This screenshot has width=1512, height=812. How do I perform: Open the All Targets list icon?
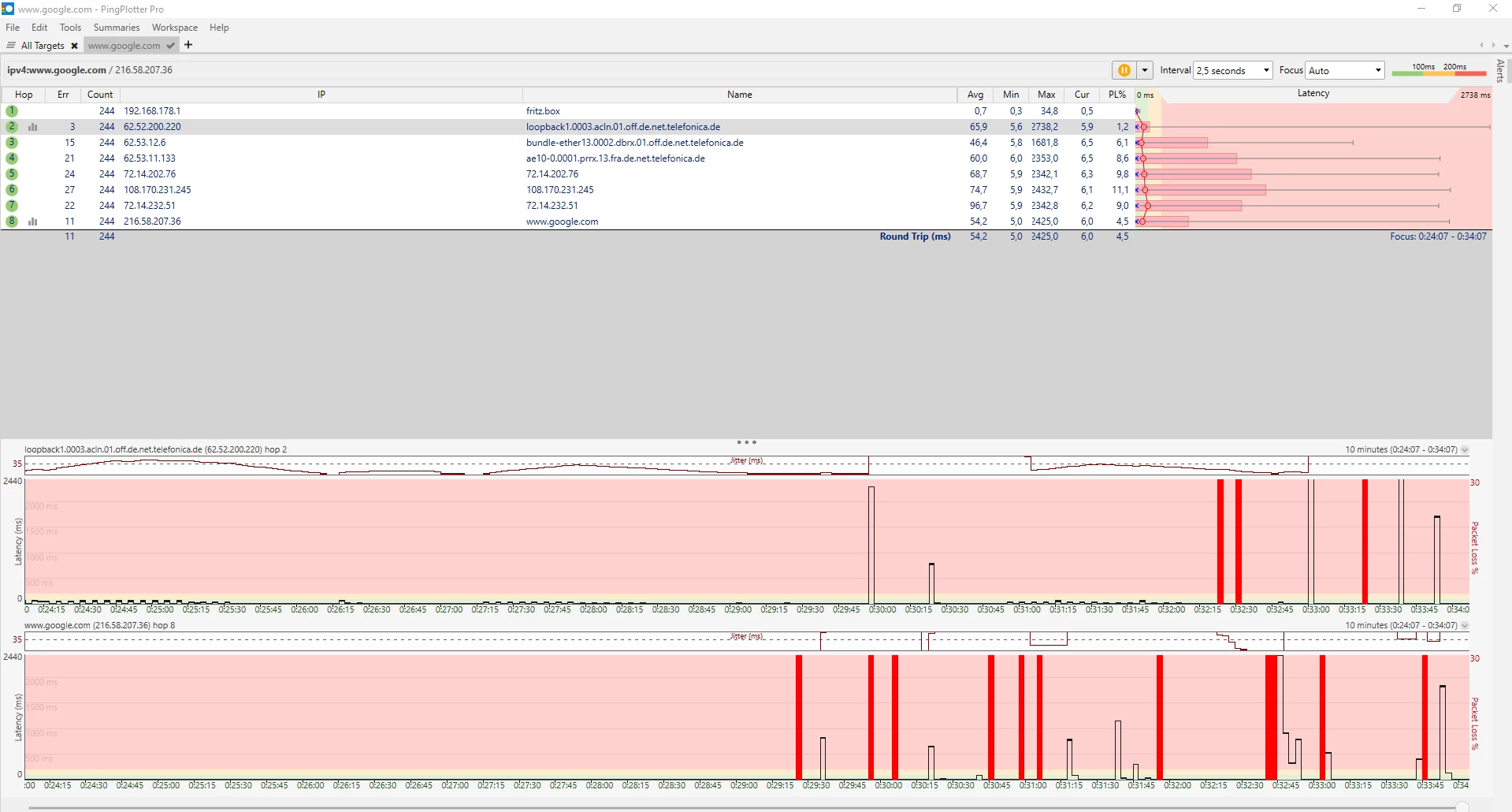coord(11,46)
